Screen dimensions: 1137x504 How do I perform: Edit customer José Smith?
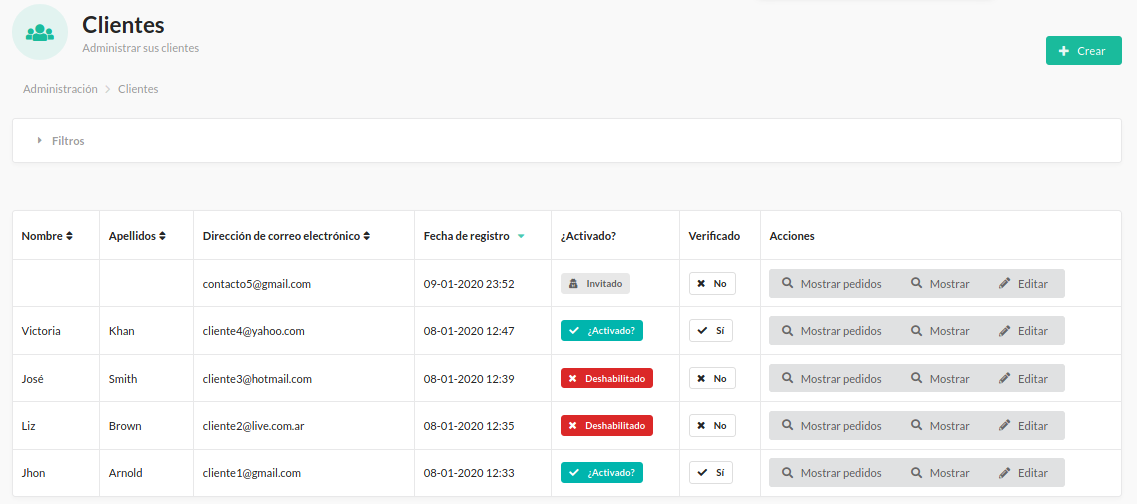(1023, 379)
